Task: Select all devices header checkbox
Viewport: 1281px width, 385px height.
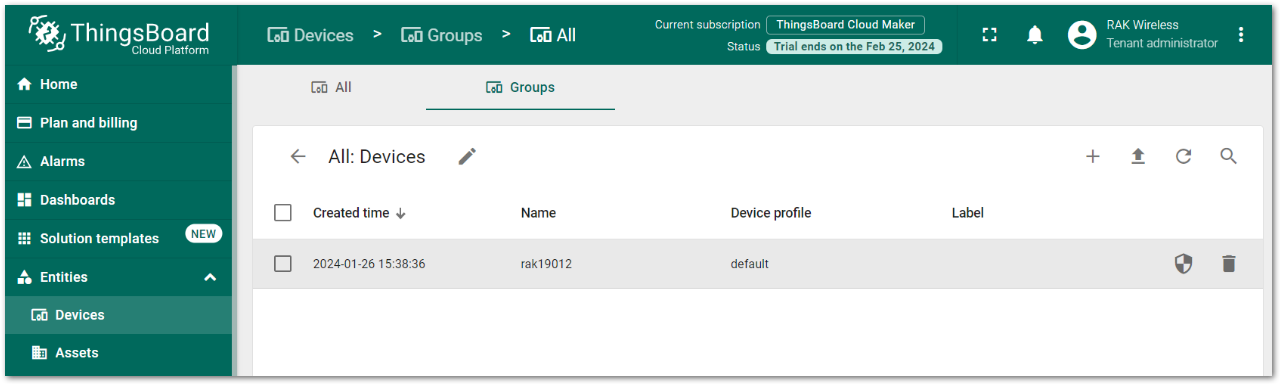Action: 283,213
